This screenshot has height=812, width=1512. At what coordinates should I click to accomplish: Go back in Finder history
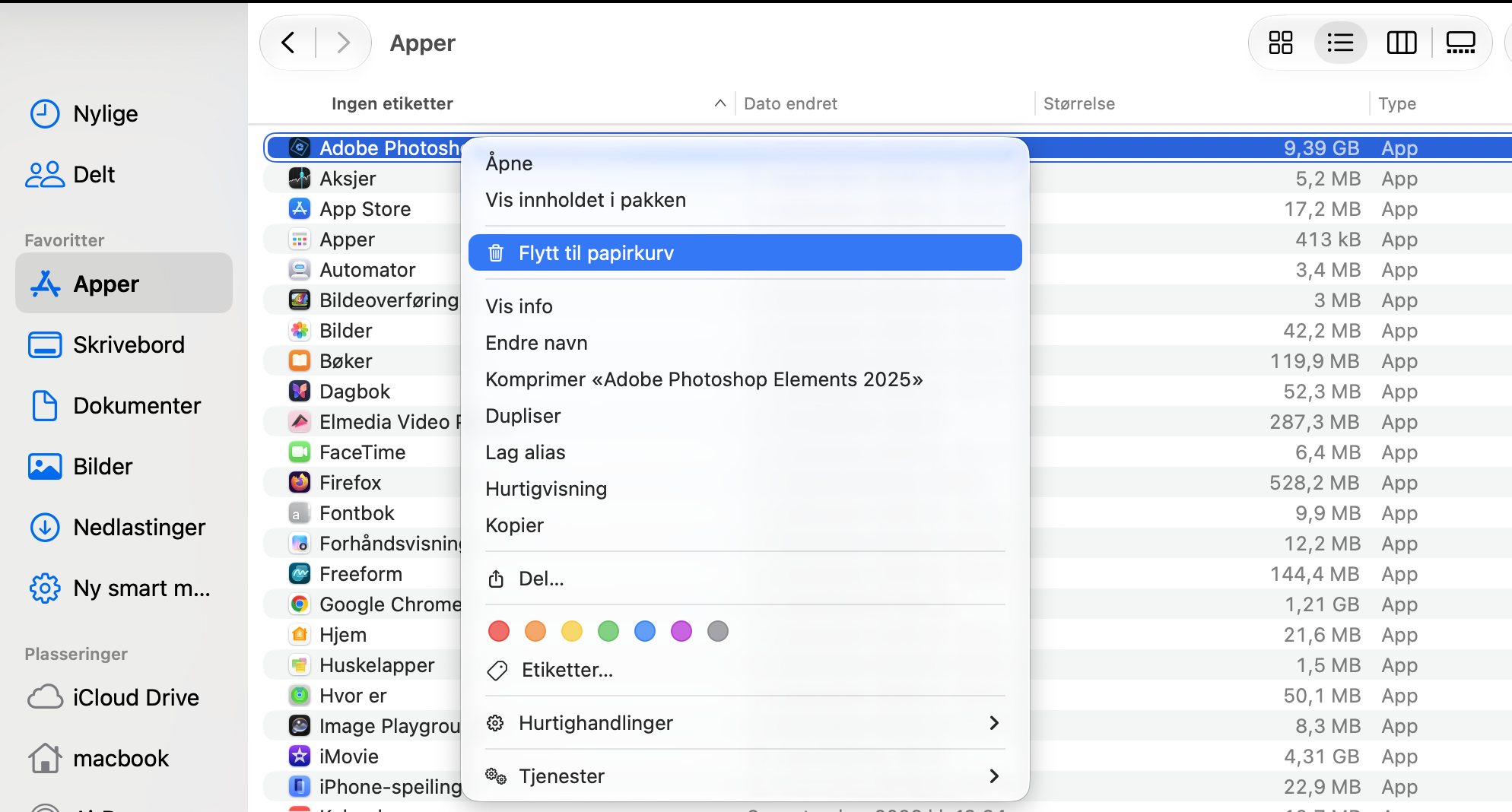[288, 43]
